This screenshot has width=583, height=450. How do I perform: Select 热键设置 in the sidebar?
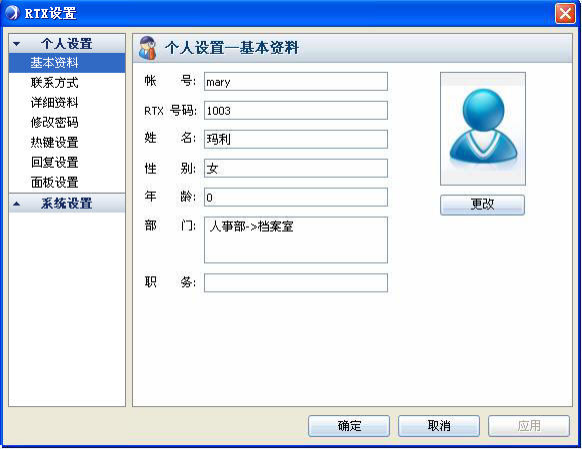55,142
